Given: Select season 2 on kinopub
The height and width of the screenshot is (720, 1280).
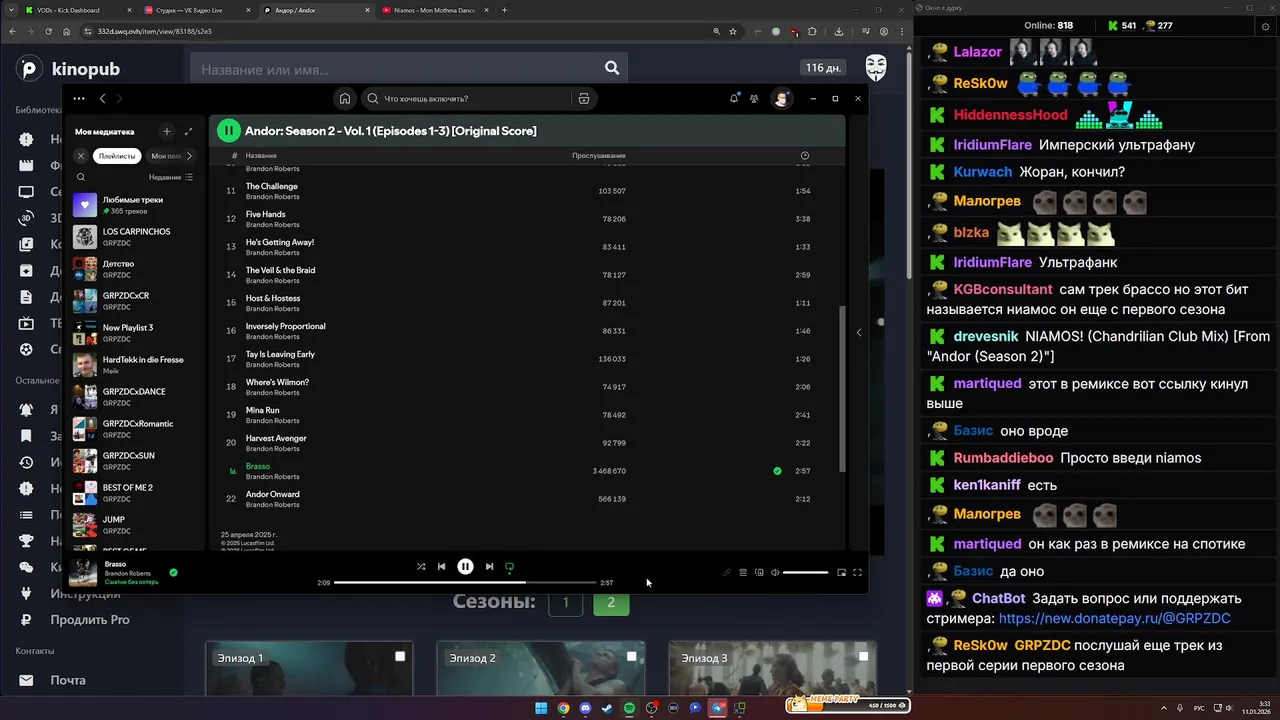Looking at the screenshot, I should tap(611, 603).
